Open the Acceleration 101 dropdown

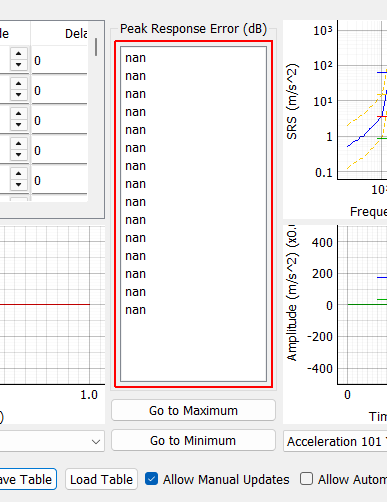point(335,441)
